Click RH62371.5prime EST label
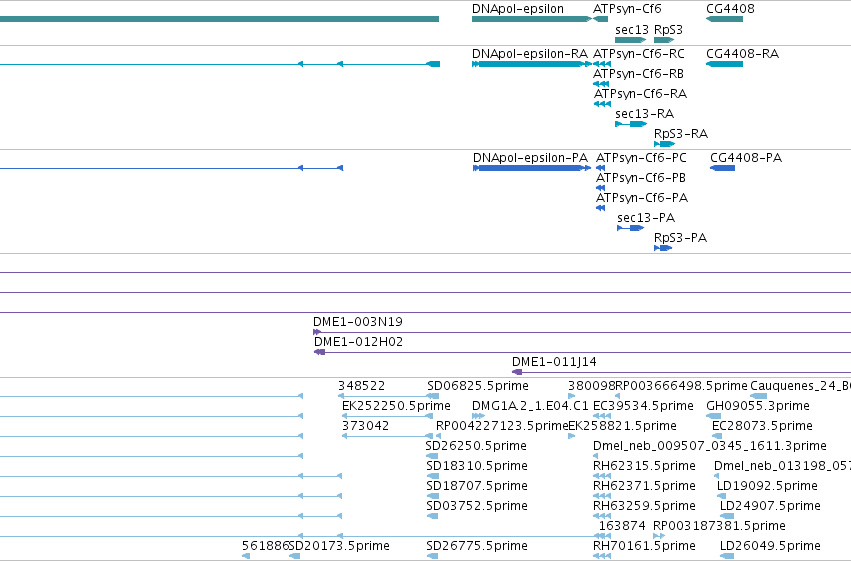Viewport: 851px width, 561px height. (x=644, y=486)
